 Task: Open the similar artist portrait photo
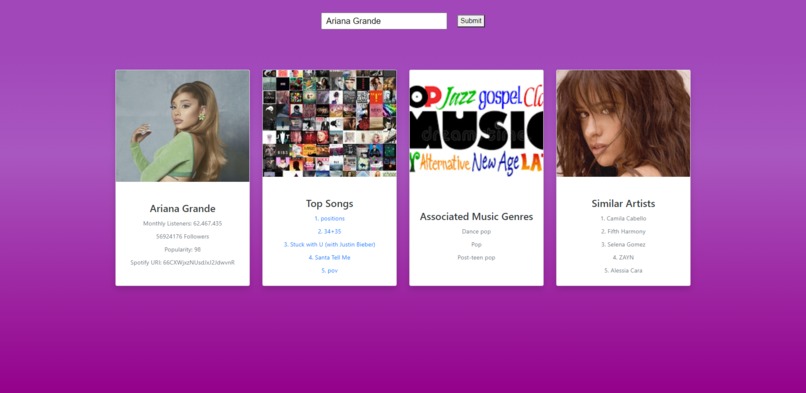623,123
